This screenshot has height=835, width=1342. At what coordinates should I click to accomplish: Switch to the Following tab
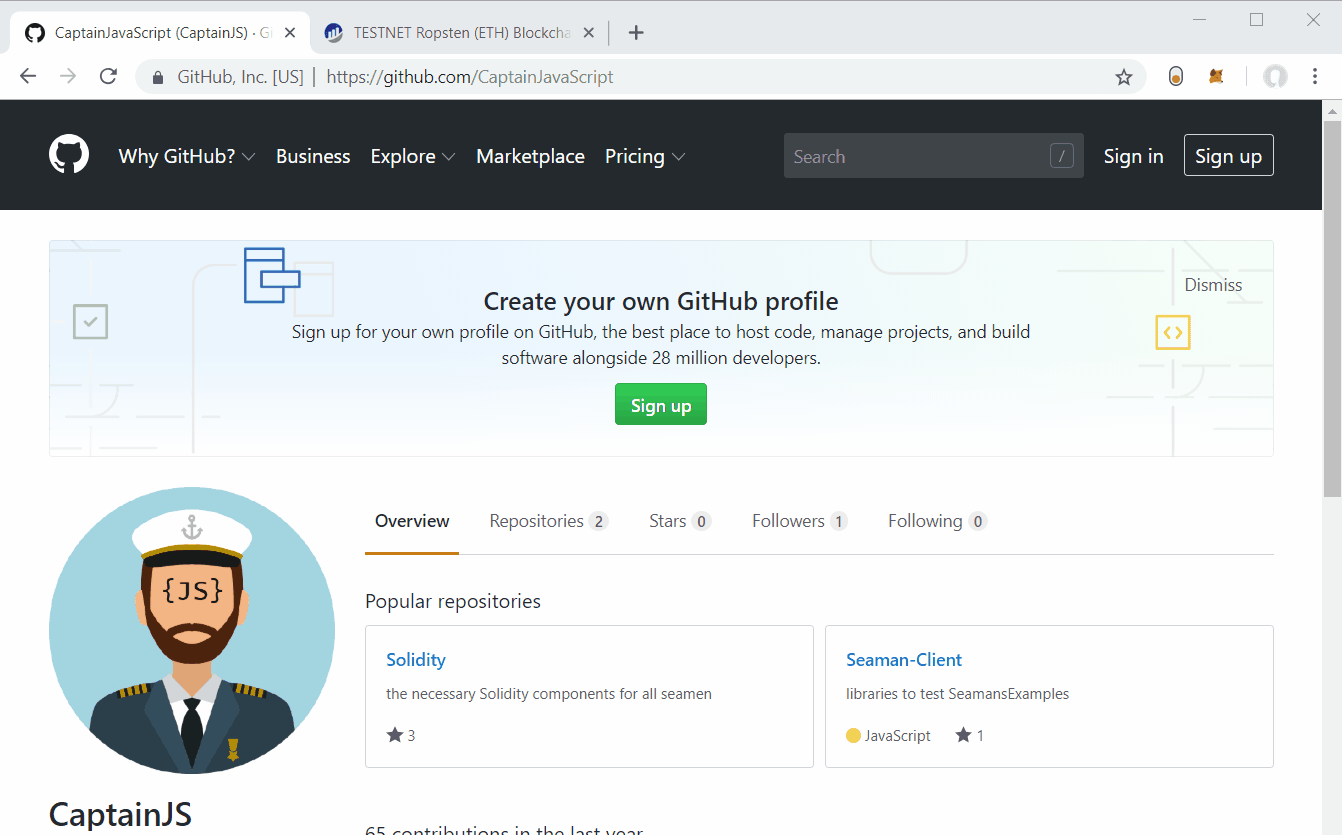coord(937,521)
